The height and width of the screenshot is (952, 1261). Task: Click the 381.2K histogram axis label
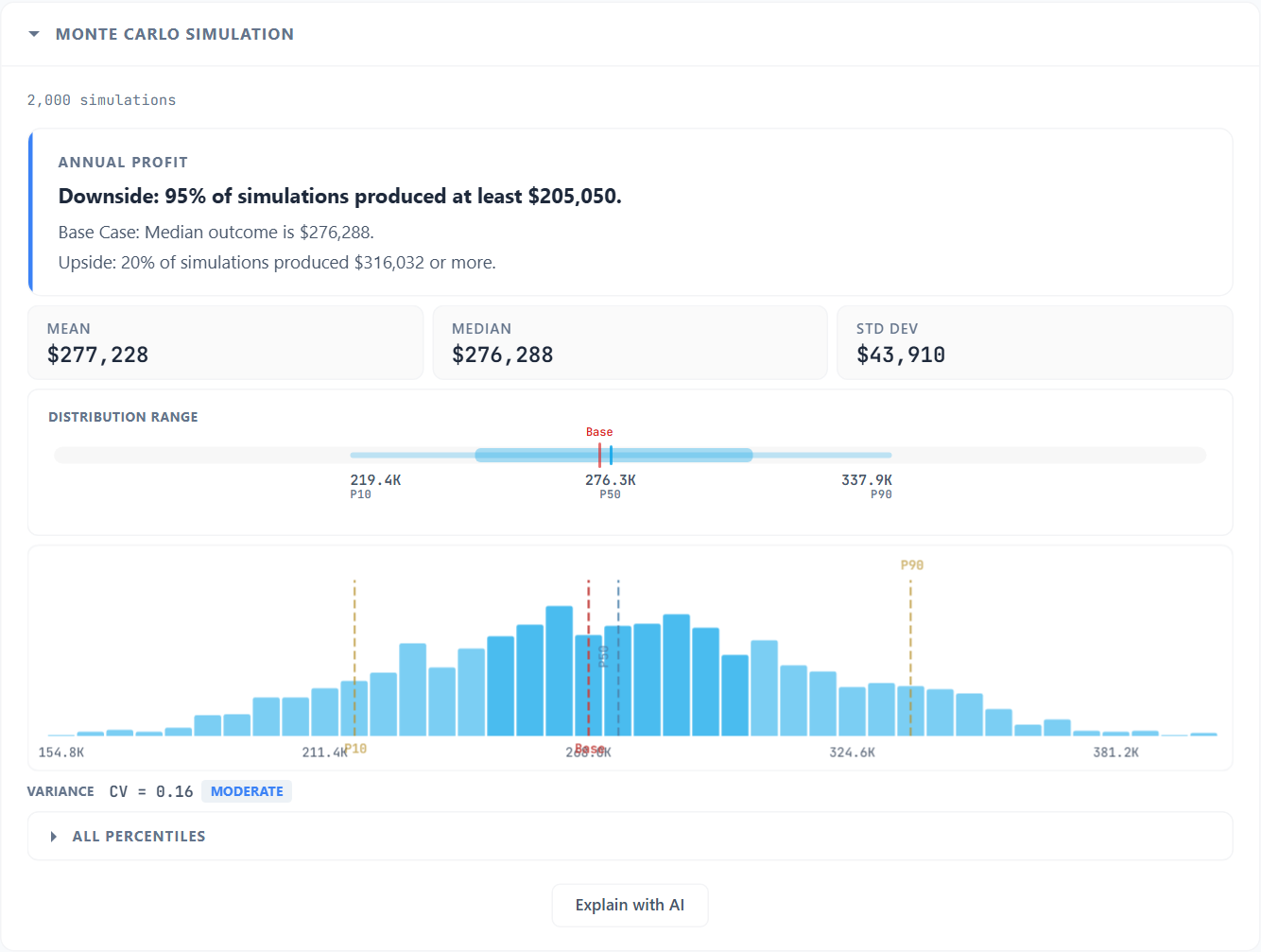[x=1116, y=753]
